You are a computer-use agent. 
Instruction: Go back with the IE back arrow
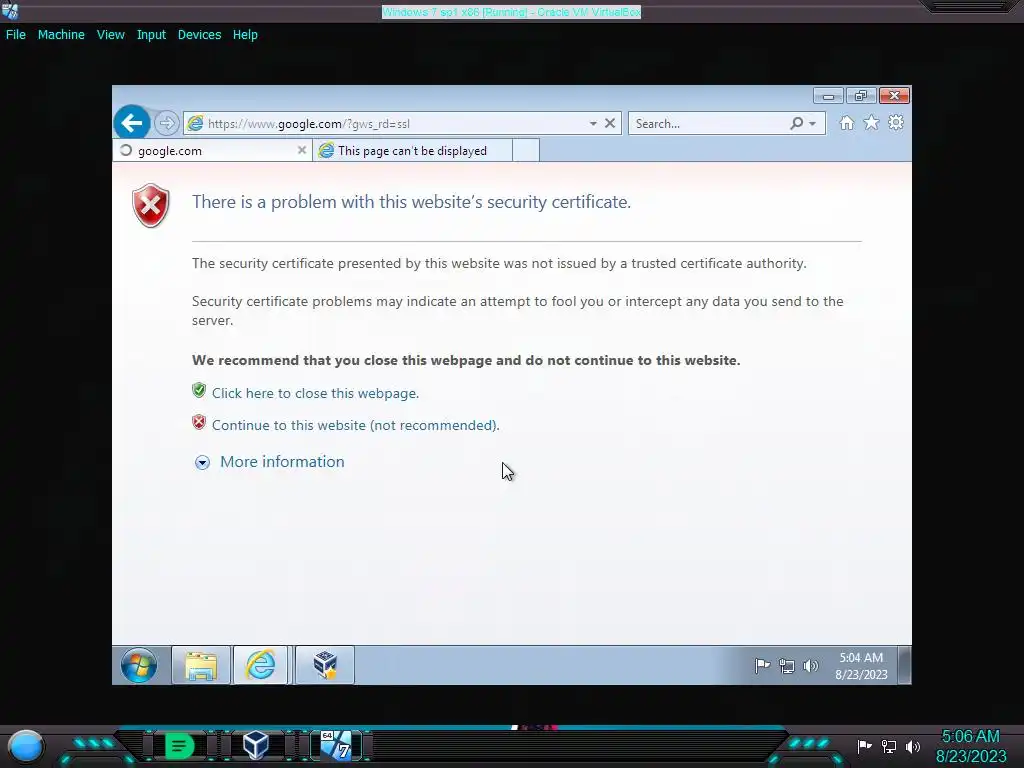[x=132, y=122]
